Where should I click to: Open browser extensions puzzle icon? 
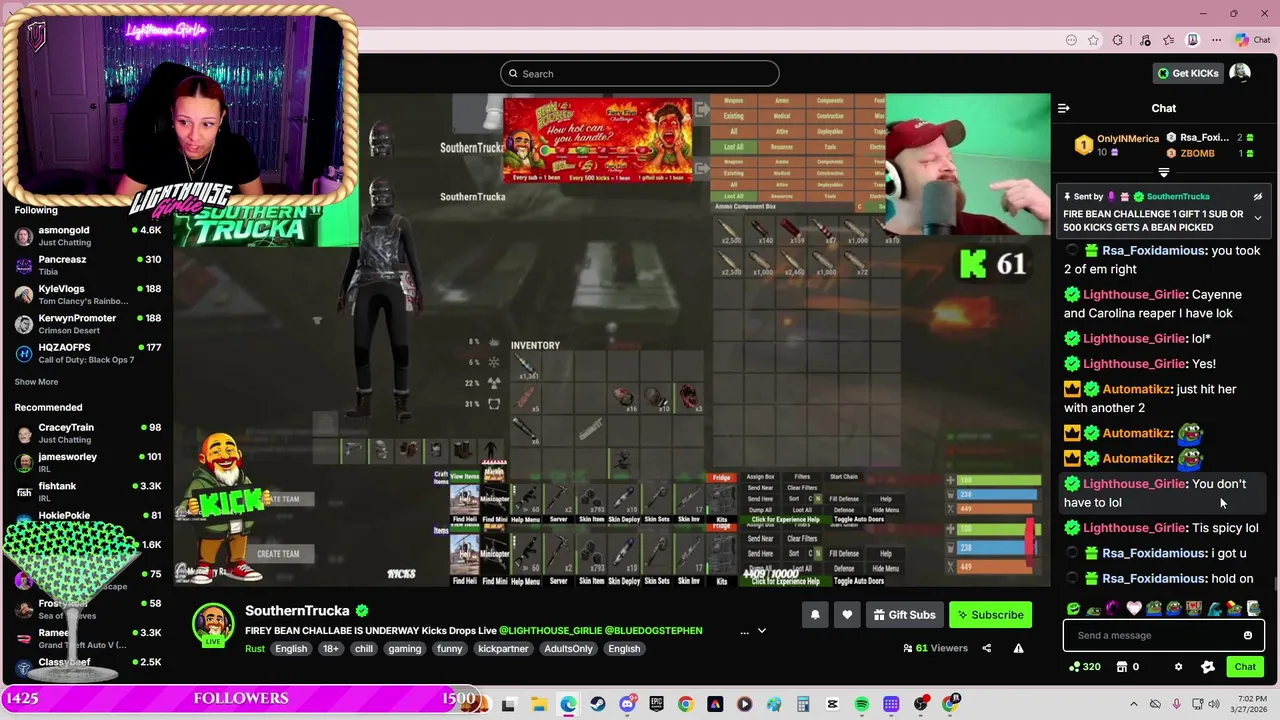pos(1118,40)
